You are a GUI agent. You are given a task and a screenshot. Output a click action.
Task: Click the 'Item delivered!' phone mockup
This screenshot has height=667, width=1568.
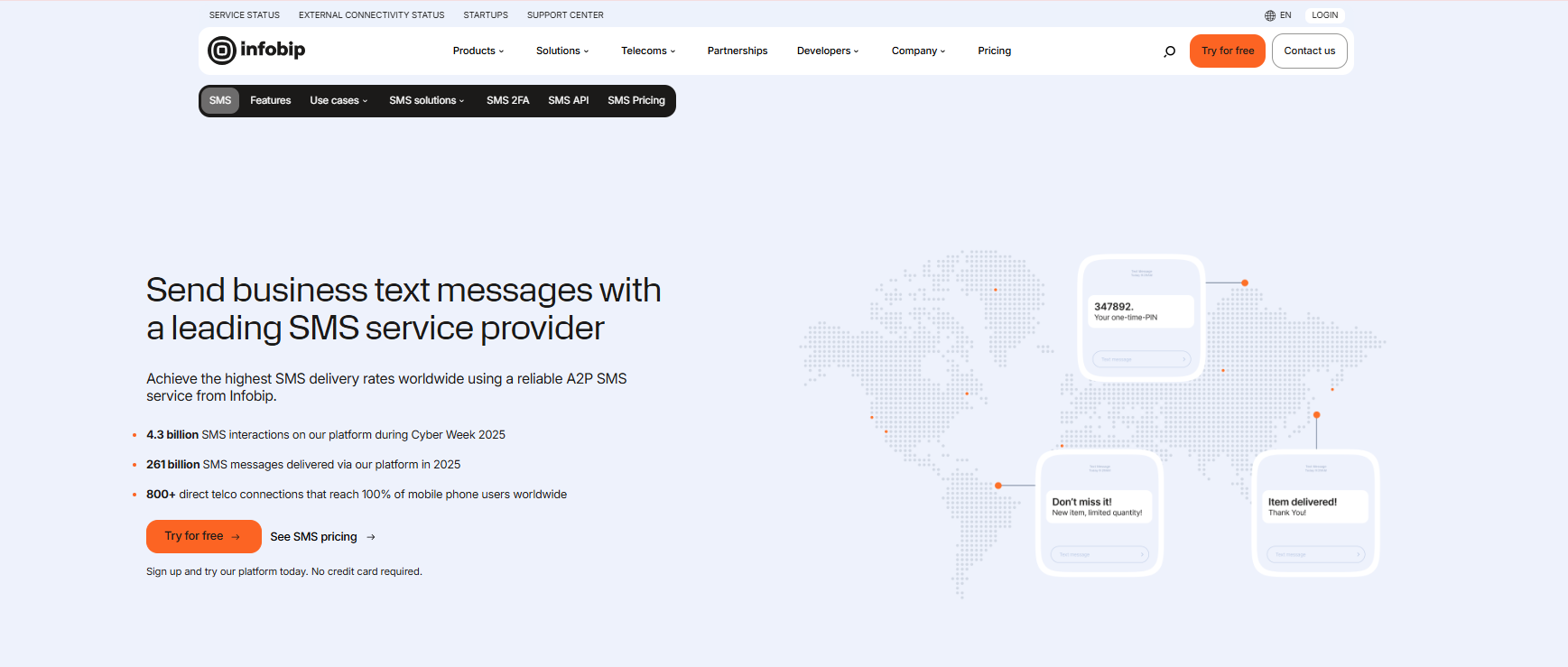click(1316, 513)
